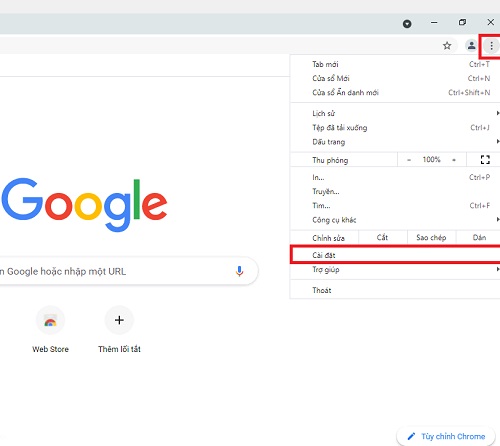Click 'Thêm lối tắt' label
Image resolution: width=500 pixels, height=446 pixels.
tap(119, 349)
